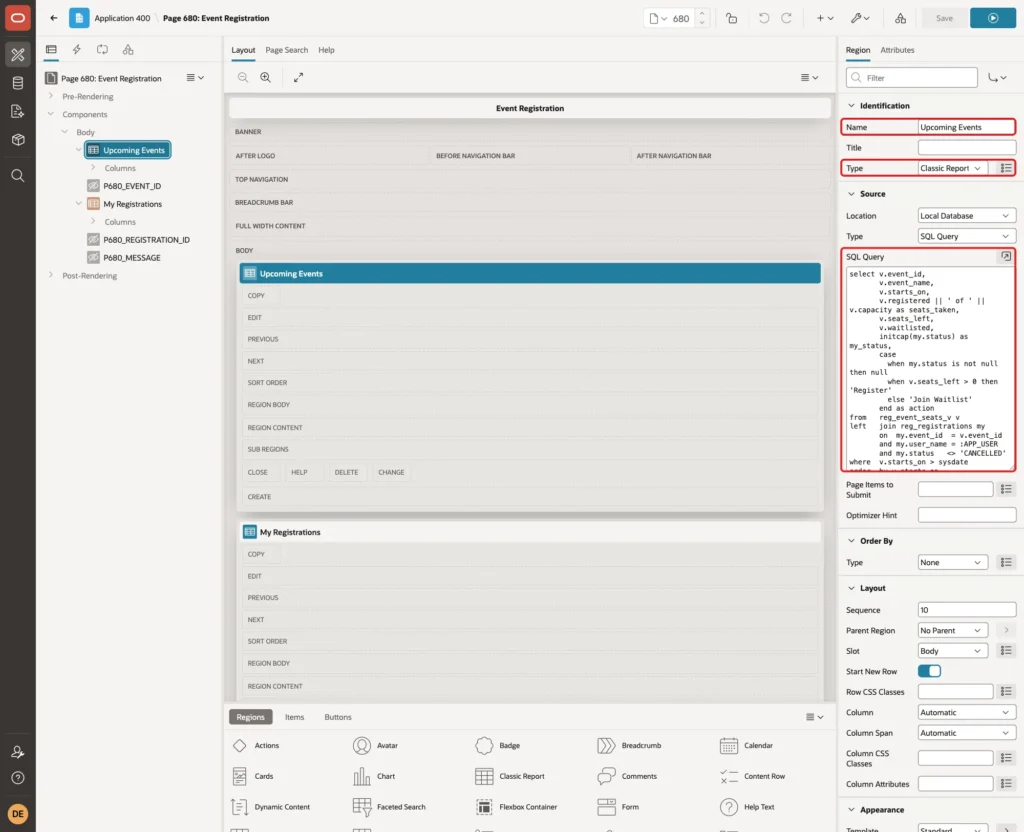The image size is (1024, 832).
Task: Open App Builder in the left sidebar
Action: [x=18, y=55]
